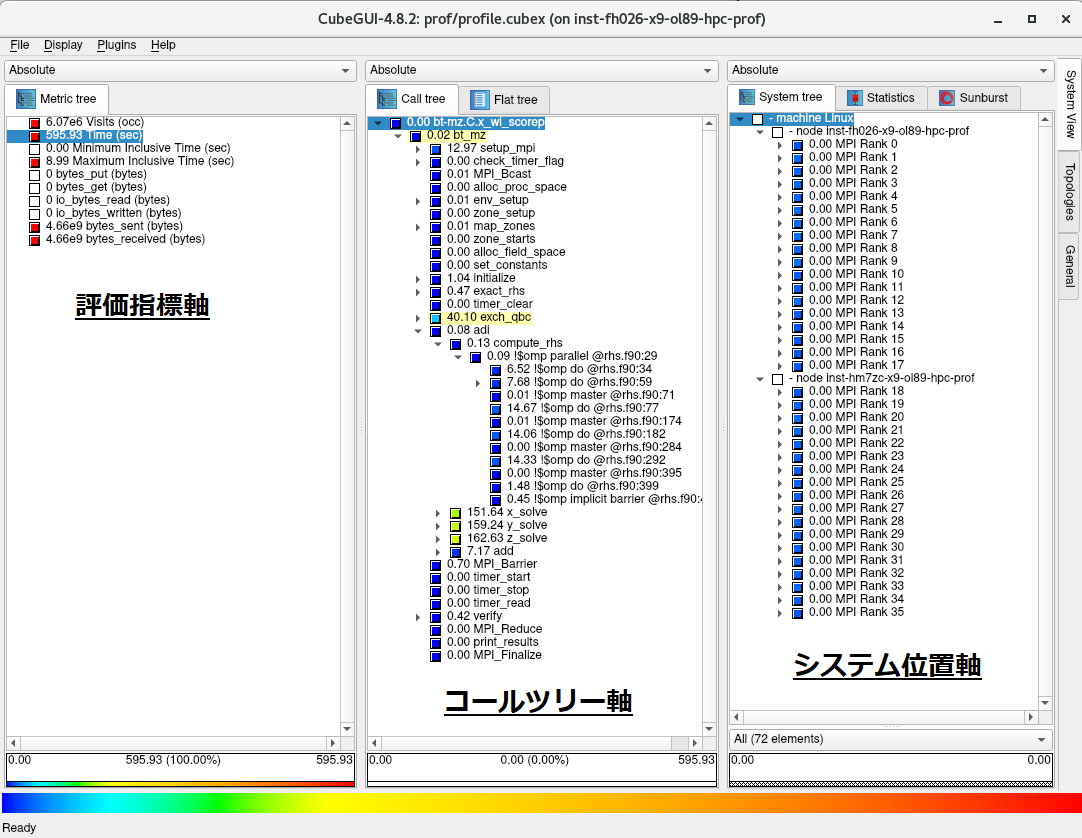Image resolution: width=1082 pixels, height=838 pixels.
Task: Click the Metric tree tab icon
Action: point(25,99)
